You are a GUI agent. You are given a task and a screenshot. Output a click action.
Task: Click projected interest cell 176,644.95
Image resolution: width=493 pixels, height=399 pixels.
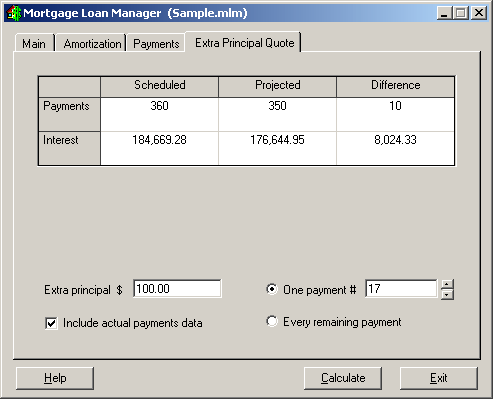(277, 148)
